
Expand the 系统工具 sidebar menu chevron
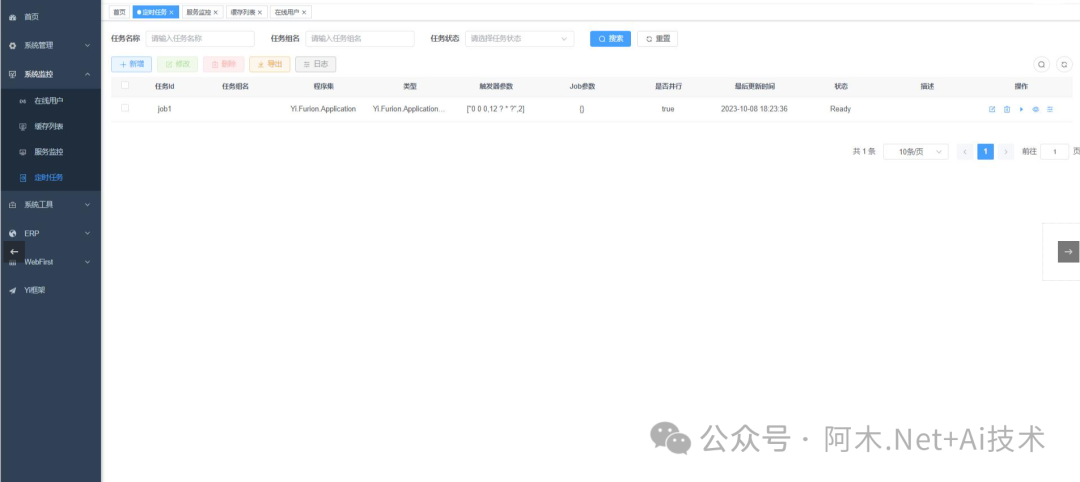87,205
